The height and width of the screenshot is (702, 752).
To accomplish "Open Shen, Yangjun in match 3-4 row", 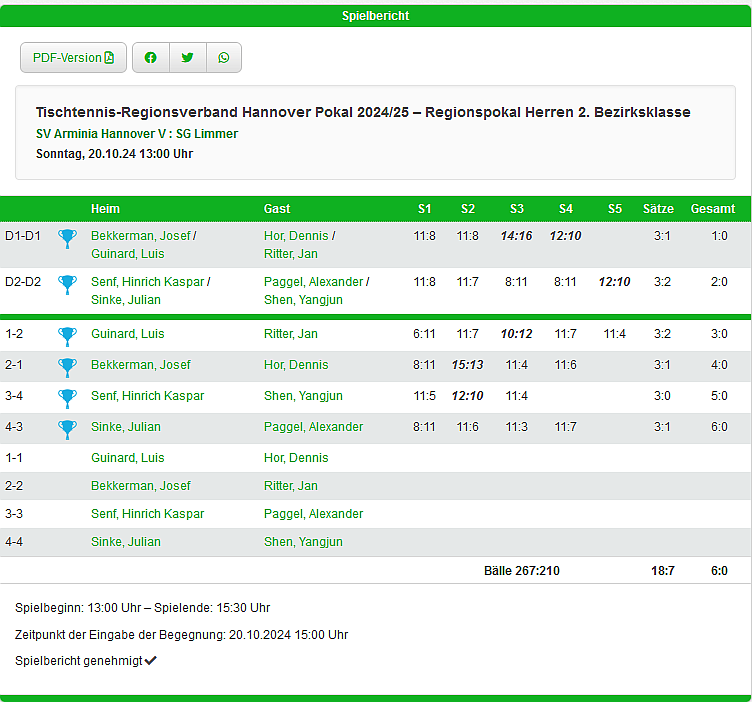I will pyautogui.click(x=303, y=396).
